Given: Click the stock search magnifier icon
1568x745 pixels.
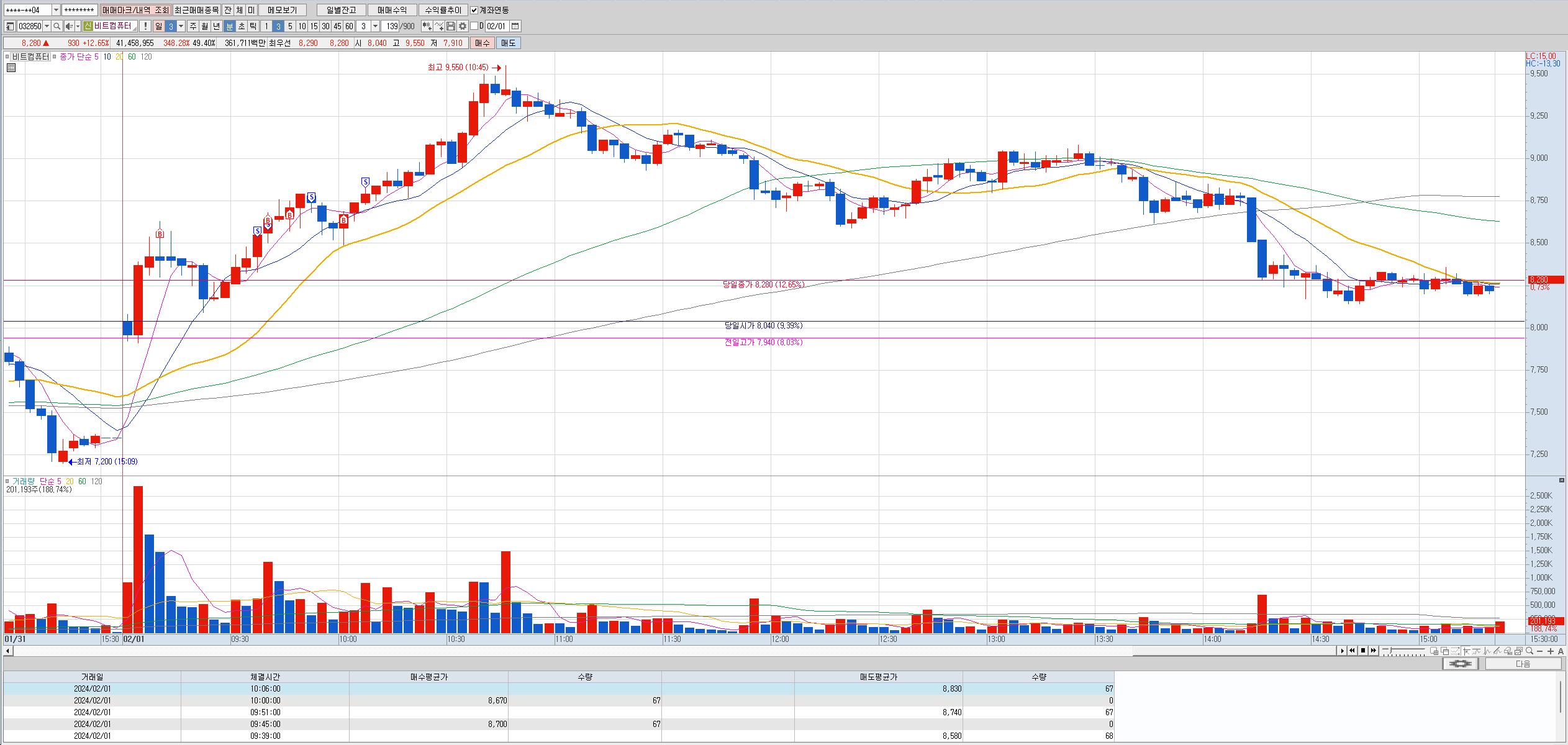Looking at the screenshot, I should click(x=57, y=26).
